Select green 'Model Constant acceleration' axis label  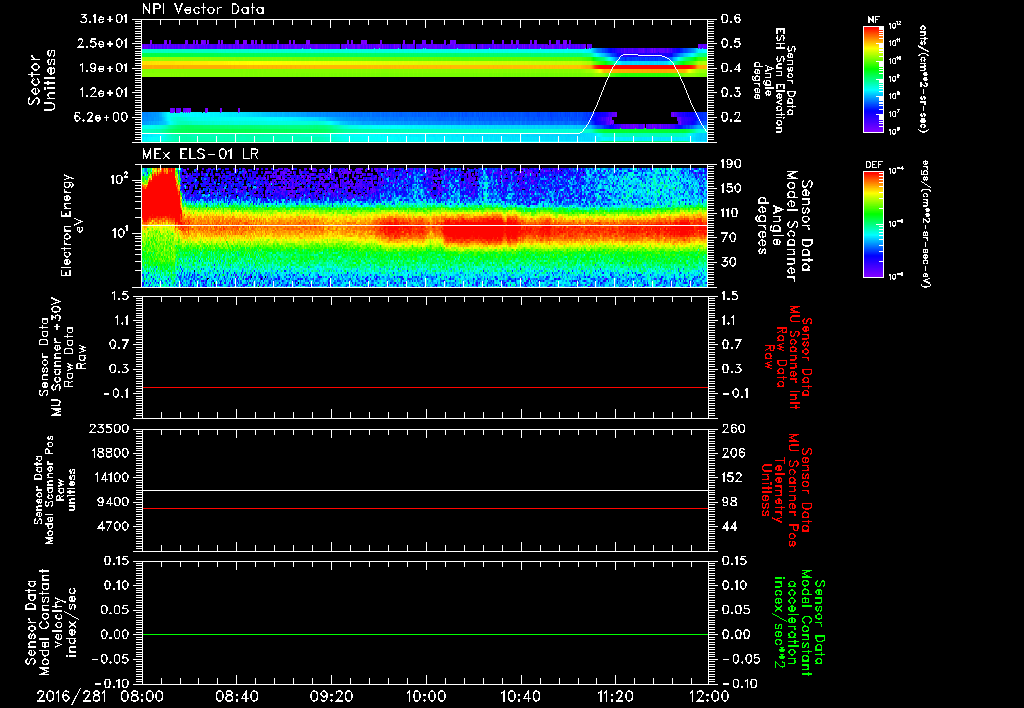point(799,624)
